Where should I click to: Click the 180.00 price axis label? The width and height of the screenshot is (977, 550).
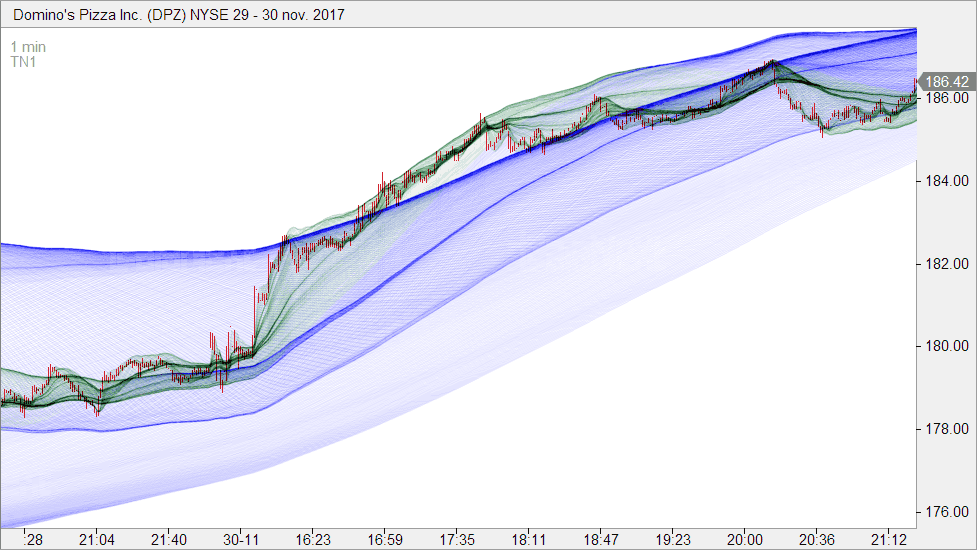[x=946, y=347]
